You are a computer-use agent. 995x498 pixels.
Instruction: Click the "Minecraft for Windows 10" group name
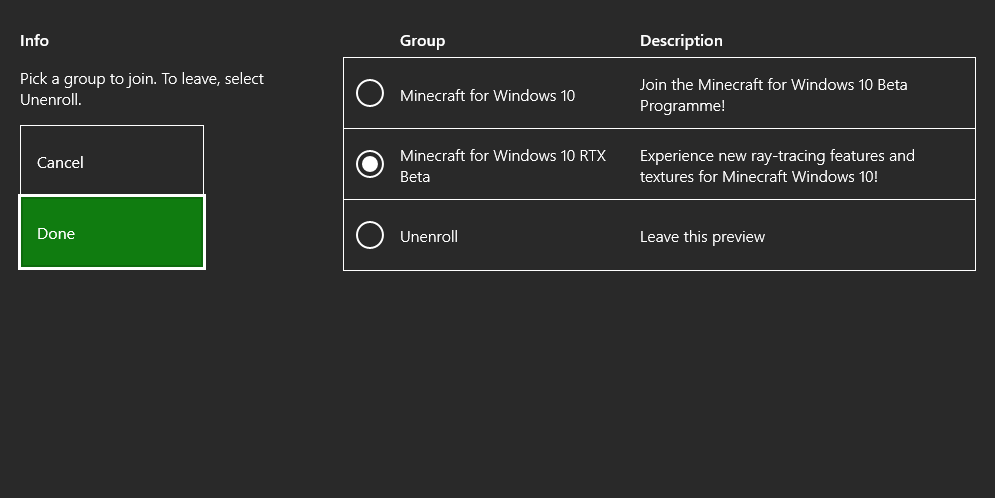coord(487,96)
